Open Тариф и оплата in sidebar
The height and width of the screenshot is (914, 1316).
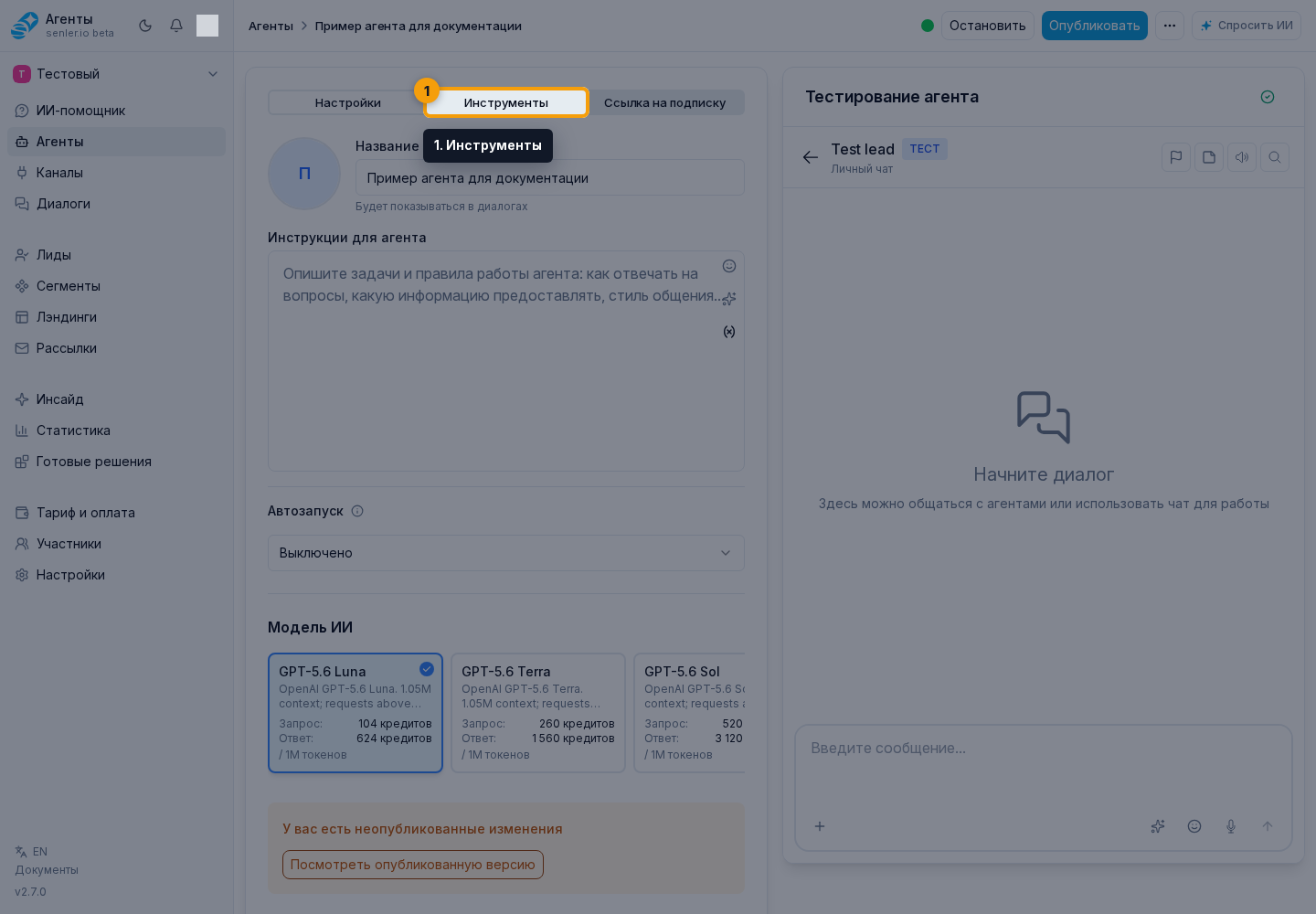(x=116, y=513)
